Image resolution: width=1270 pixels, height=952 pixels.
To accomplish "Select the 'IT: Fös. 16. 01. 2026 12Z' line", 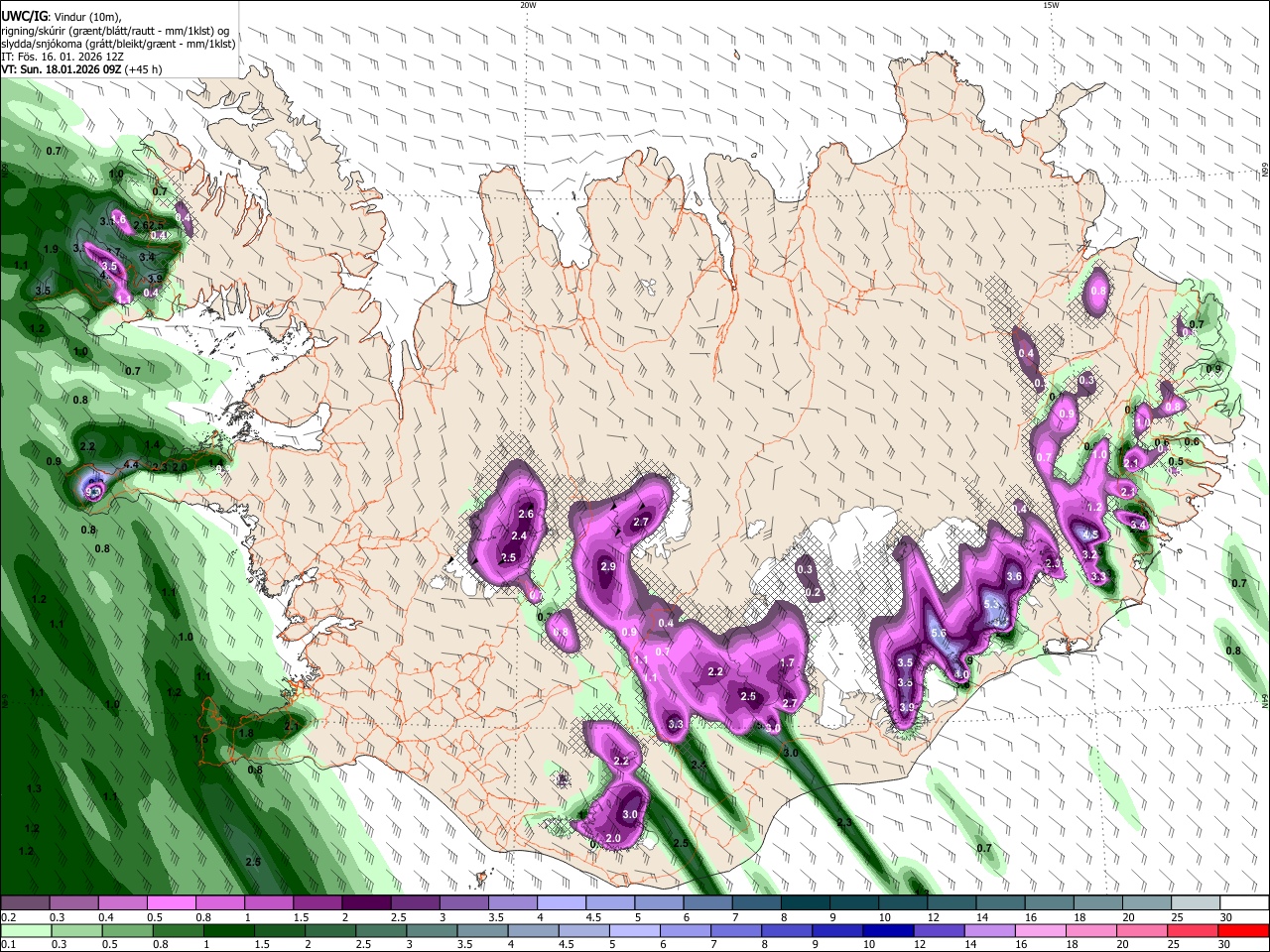I will point(64,57).
